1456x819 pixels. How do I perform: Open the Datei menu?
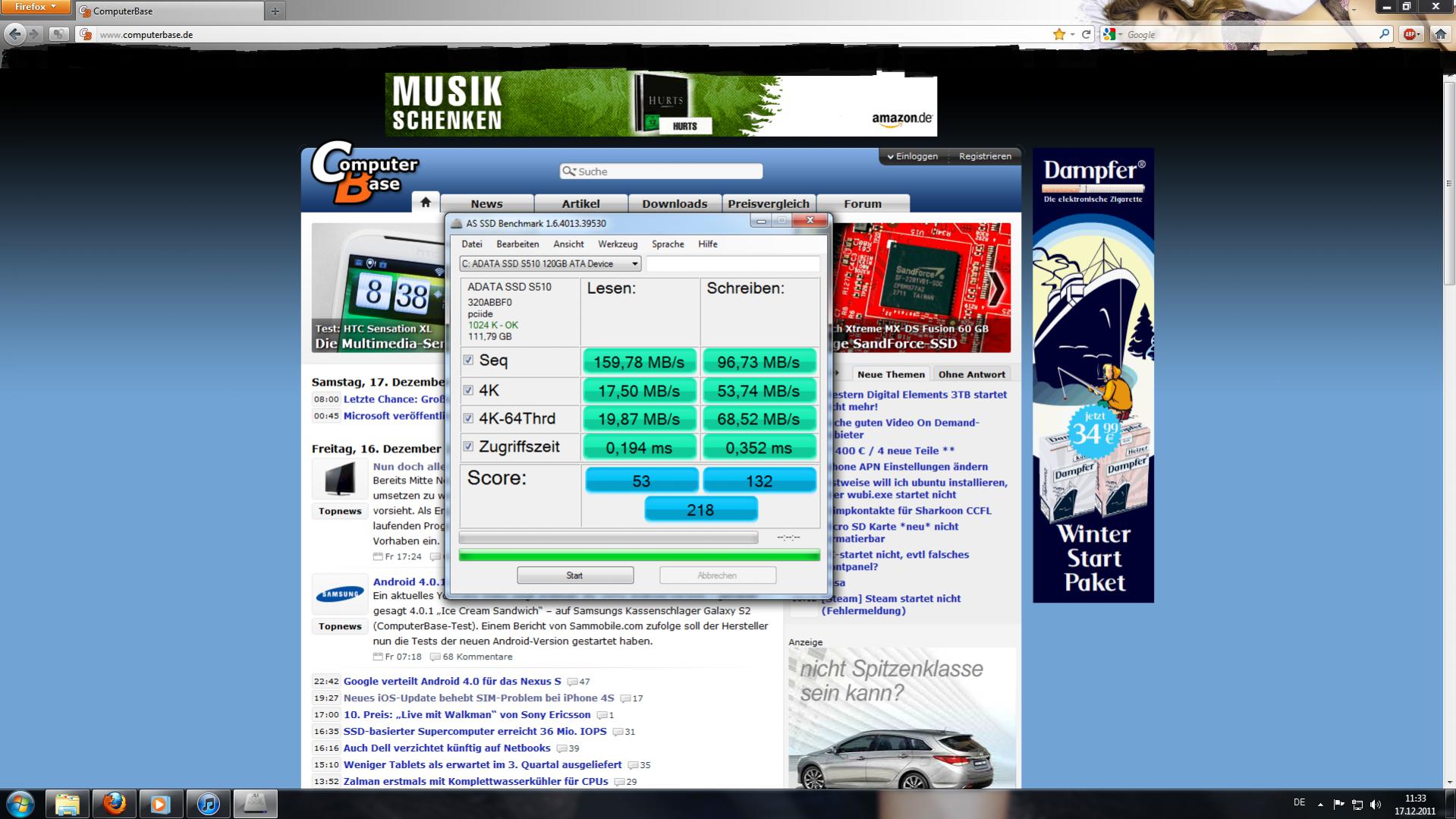point(472,244)
